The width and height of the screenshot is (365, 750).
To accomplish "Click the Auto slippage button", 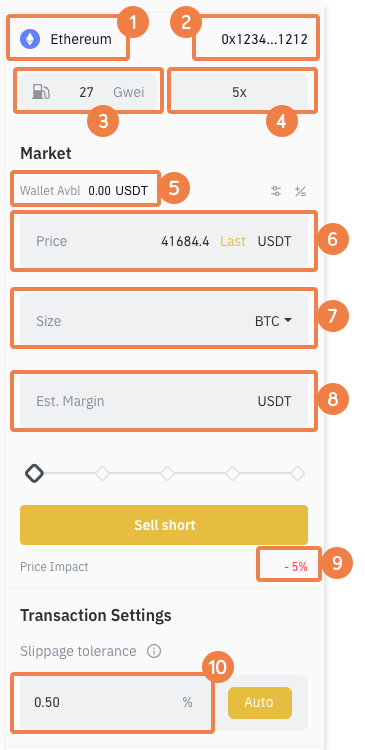I will point(260,703).
